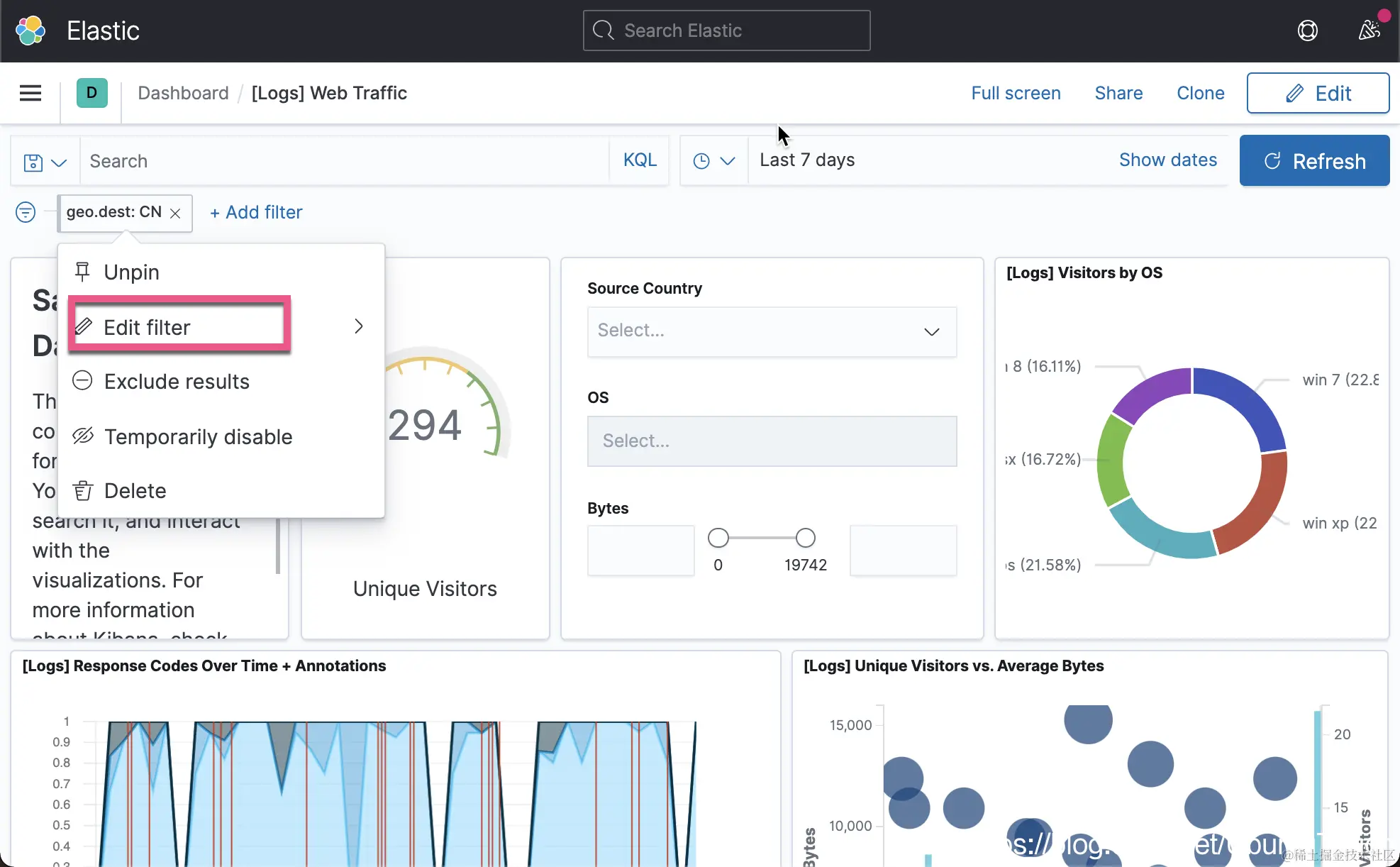Click the Search Elastic input field
This screenshot has height=867, width=1400.
tap(726, 31)
